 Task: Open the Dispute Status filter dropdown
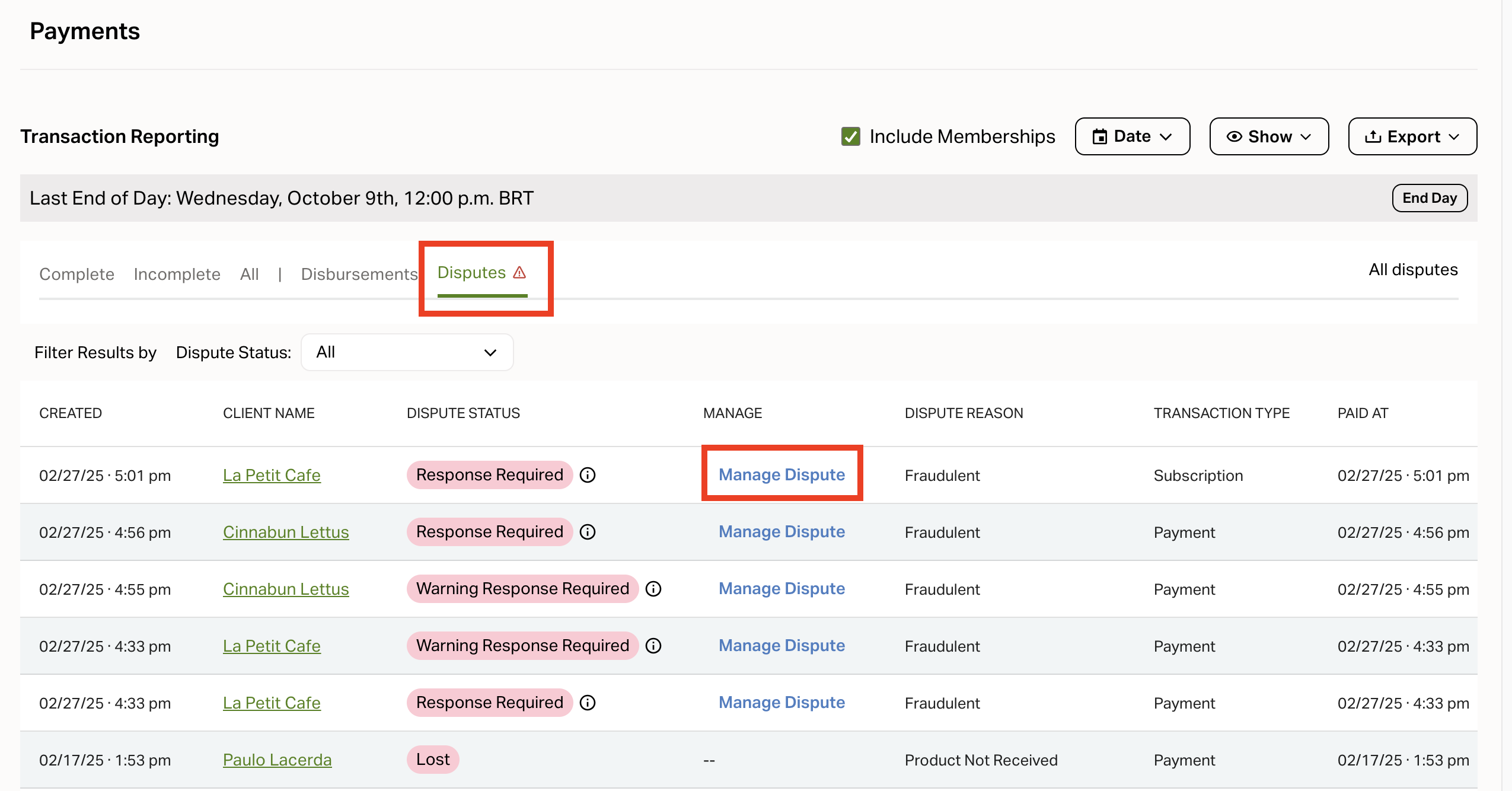coord(407,352)
